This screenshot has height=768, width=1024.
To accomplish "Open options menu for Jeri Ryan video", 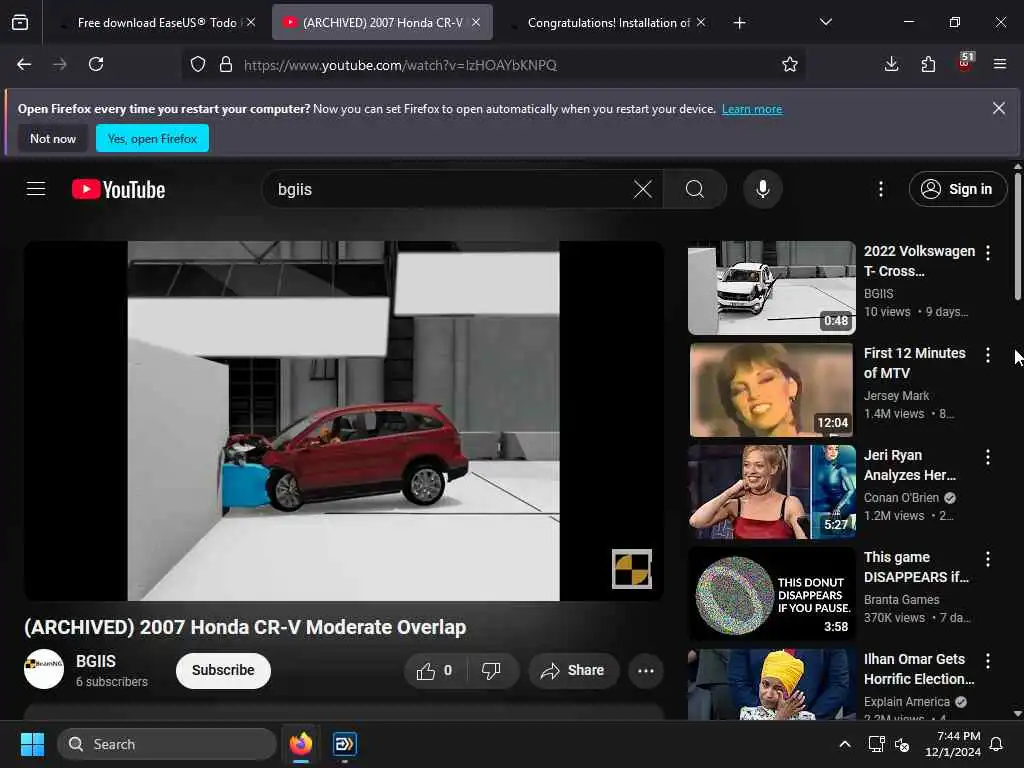I will point(987,456).
